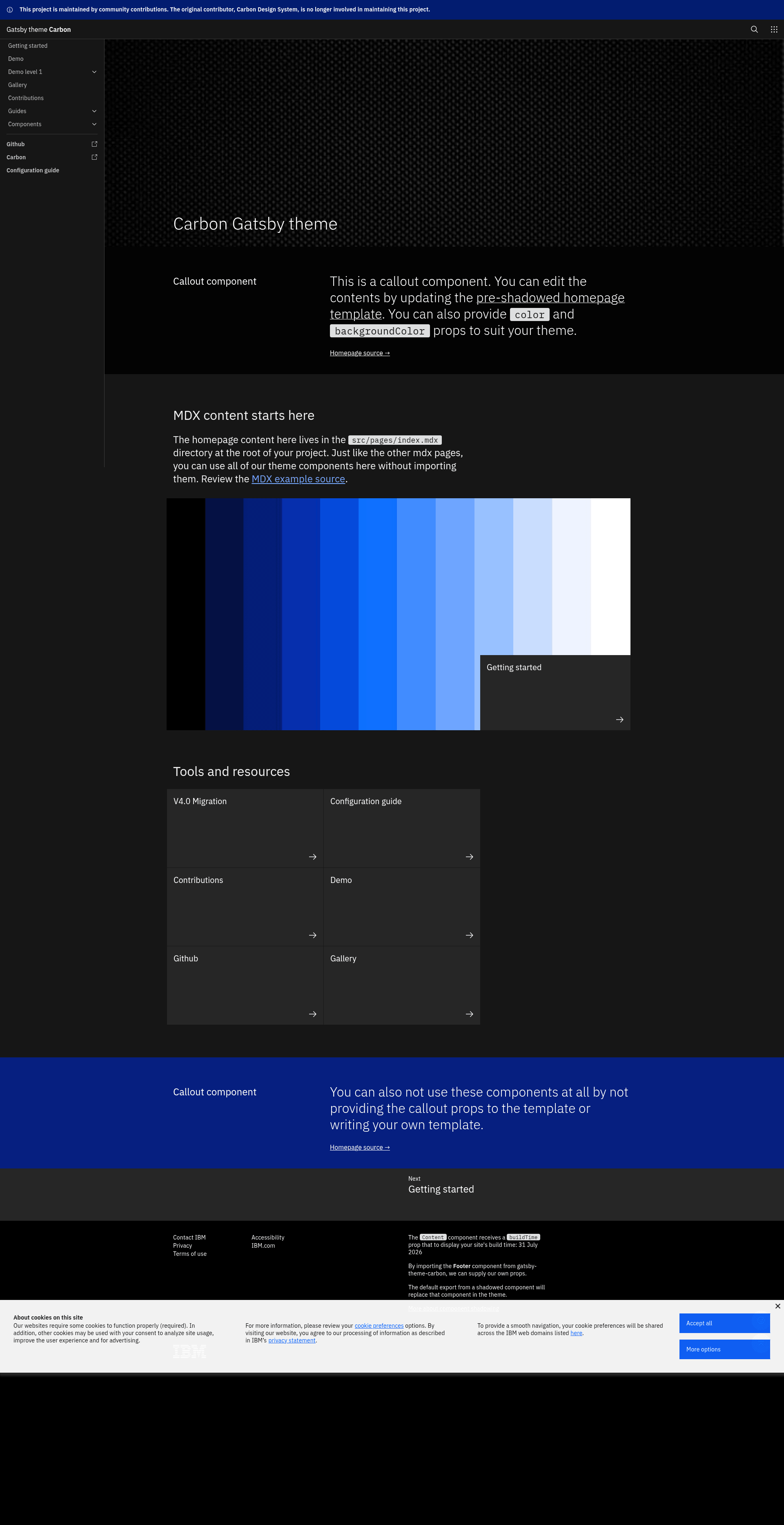The height and width of the screenshot is (1525, 784).
Task: Click the Accept all cookies button
Action: [x=724, y=1323]
